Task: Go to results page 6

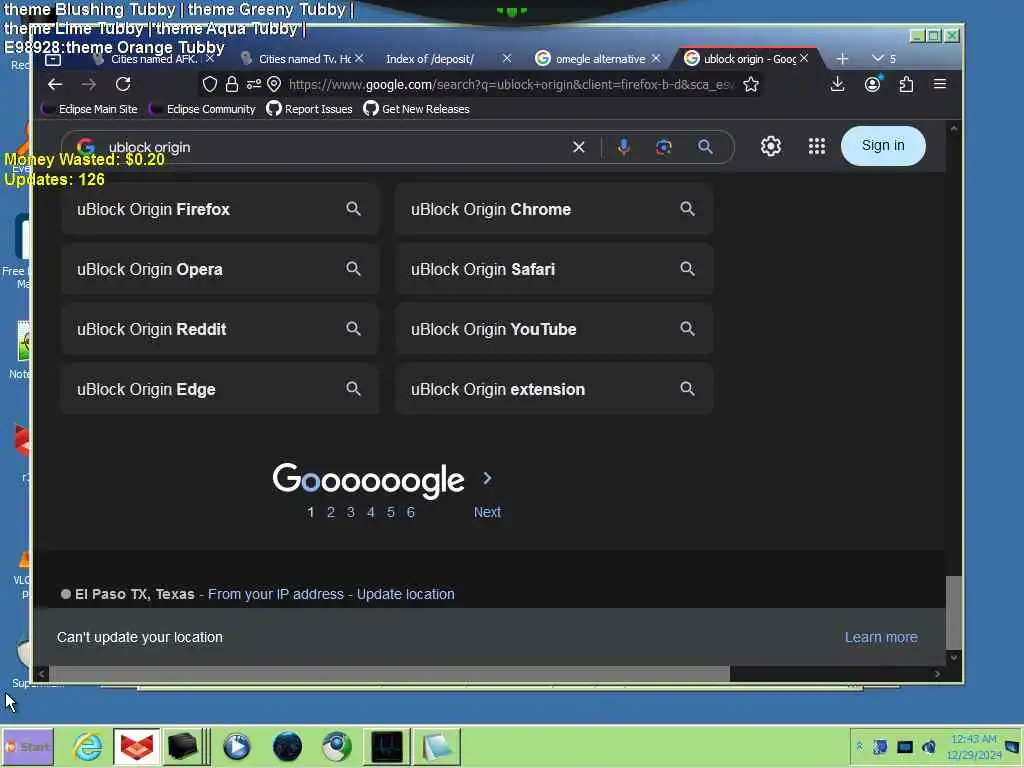Action: [x=411, y=513]
